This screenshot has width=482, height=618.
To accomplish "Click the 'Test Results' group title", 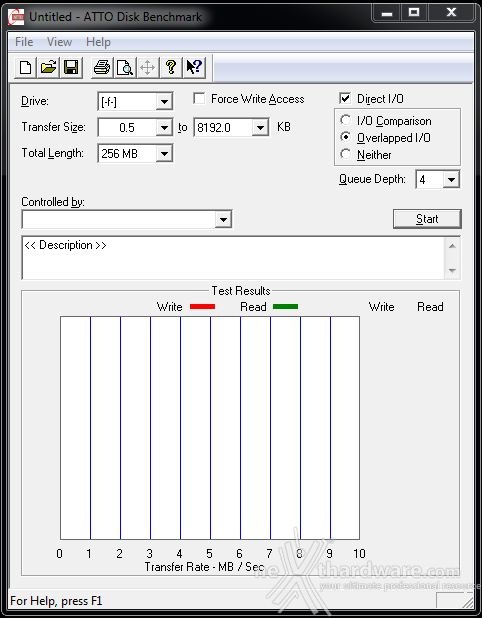I will coord(241,291).
